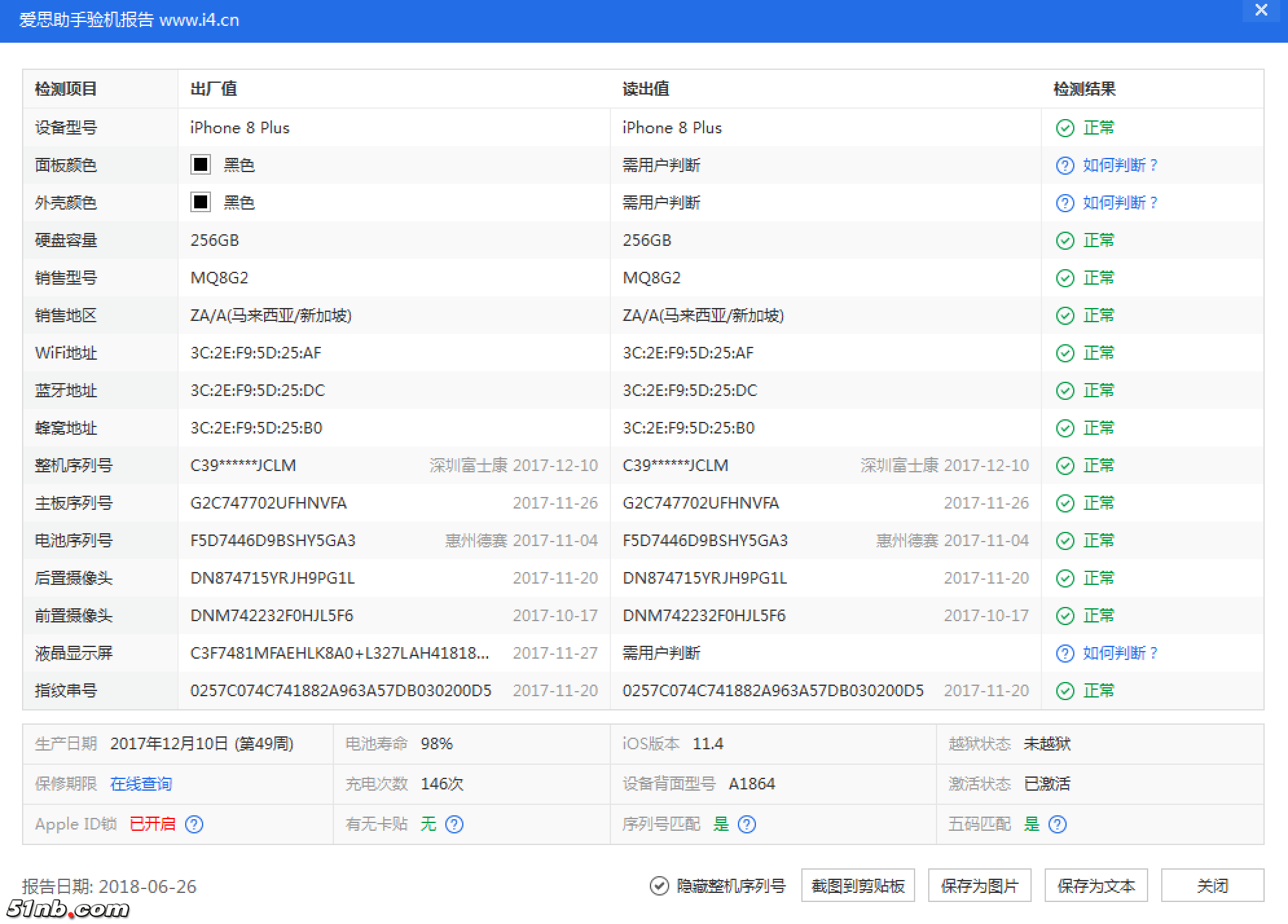Click 如何判断 link for 液晶显示屏
The image size is (1288, 924).
coord(1120,654)
